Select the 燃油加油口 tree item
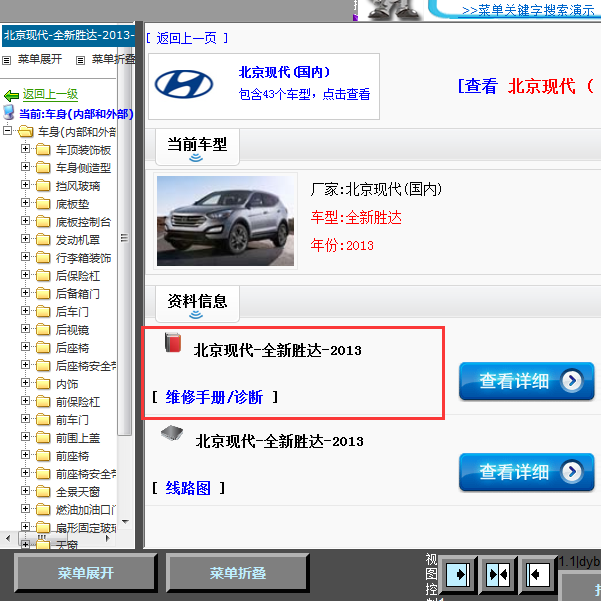This screenshot has width=601, height=601. coord(86,510)
